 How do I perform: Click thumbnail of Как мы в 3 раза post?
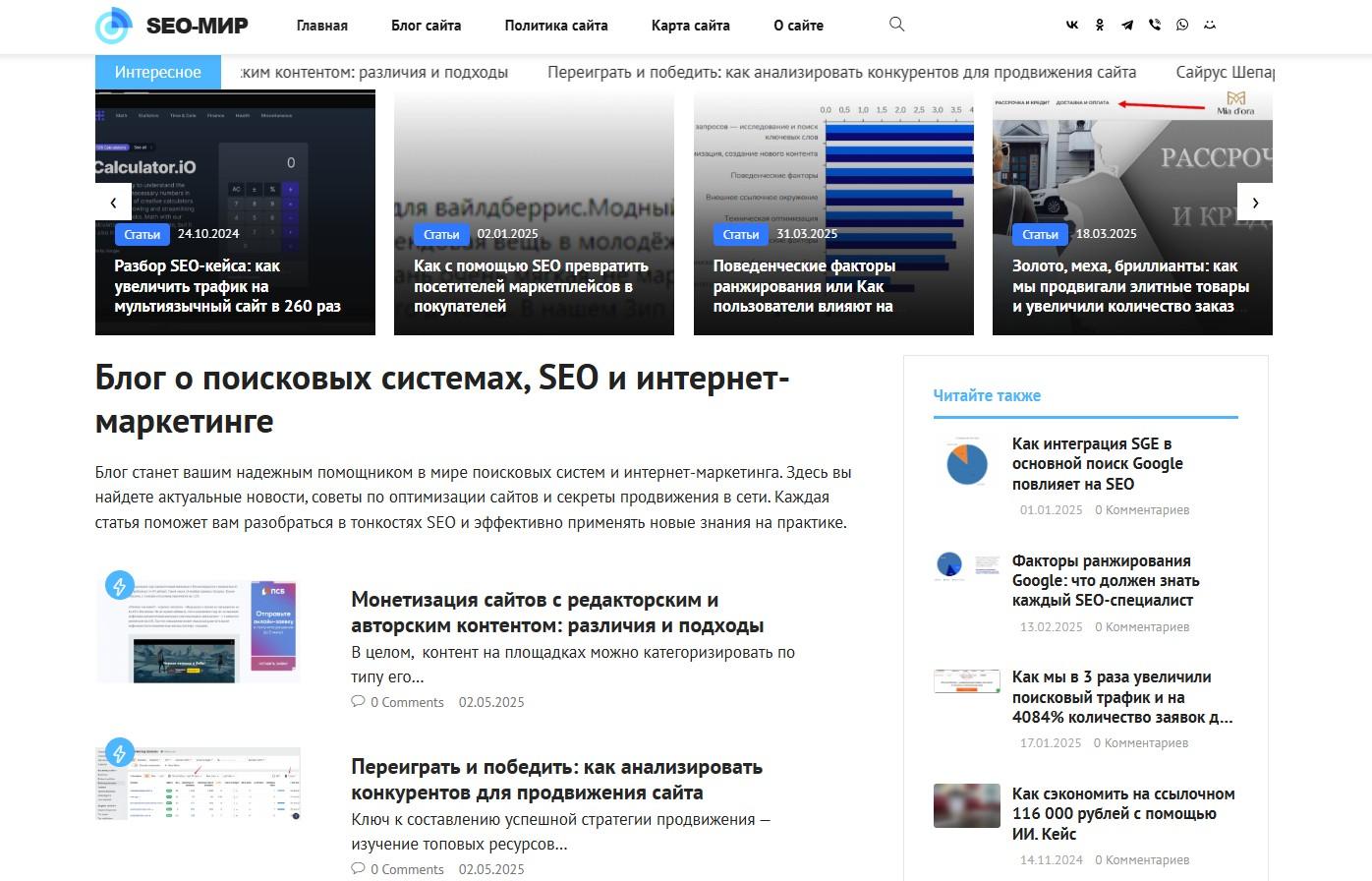[967, 681]
